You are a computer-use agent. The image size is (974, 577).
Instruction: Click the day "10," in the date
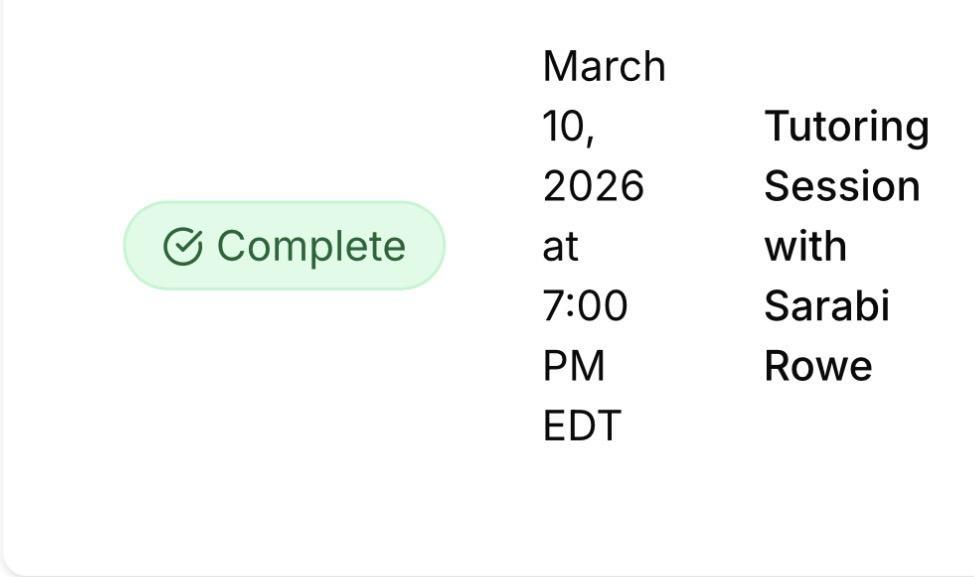(567, 127)
